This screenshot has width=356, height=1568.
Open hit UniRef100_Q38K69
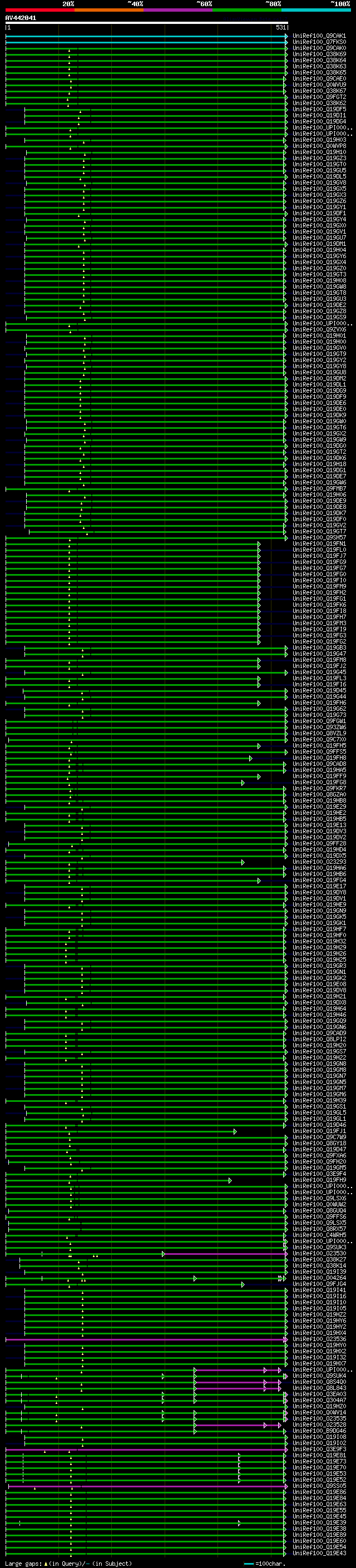[319, 55]
